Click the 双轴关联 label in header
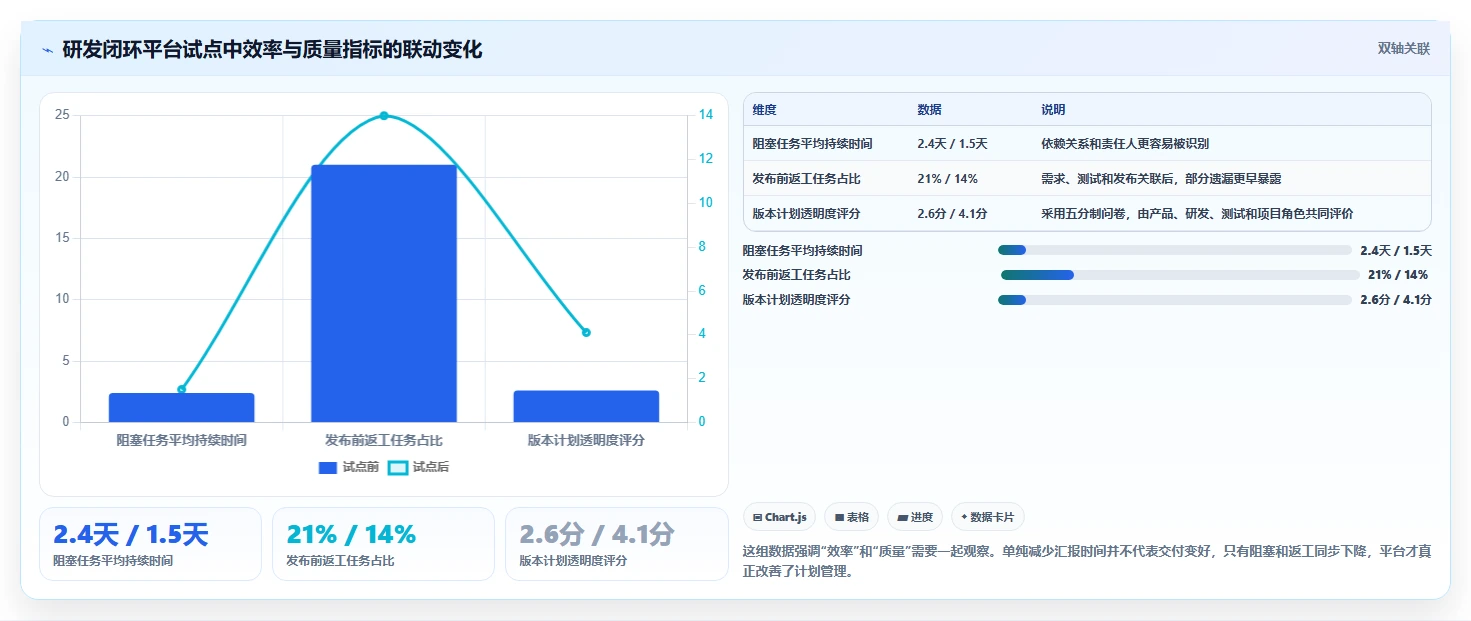The width and height of the screenshot is (1471, 621). click(x=1404, y=48)
